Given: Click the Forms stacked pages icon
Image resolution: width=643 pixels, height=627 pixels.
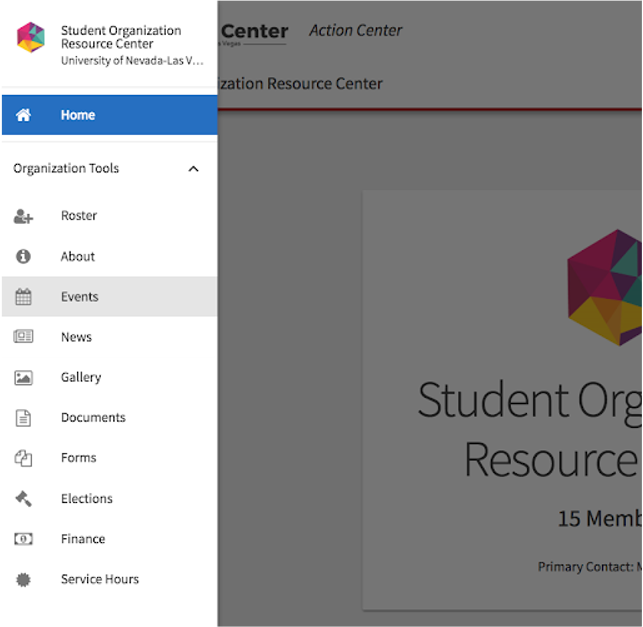Looking at the screenshot, I should point(23,458).
